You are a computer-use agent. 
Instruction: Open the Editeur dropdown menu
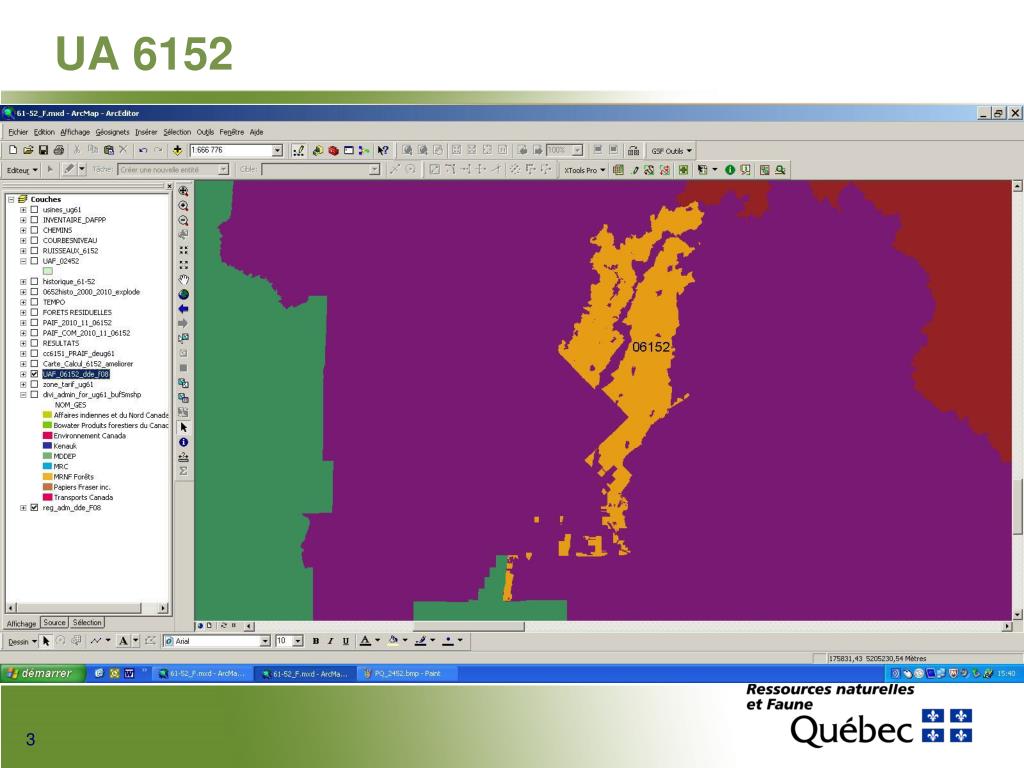22,170
